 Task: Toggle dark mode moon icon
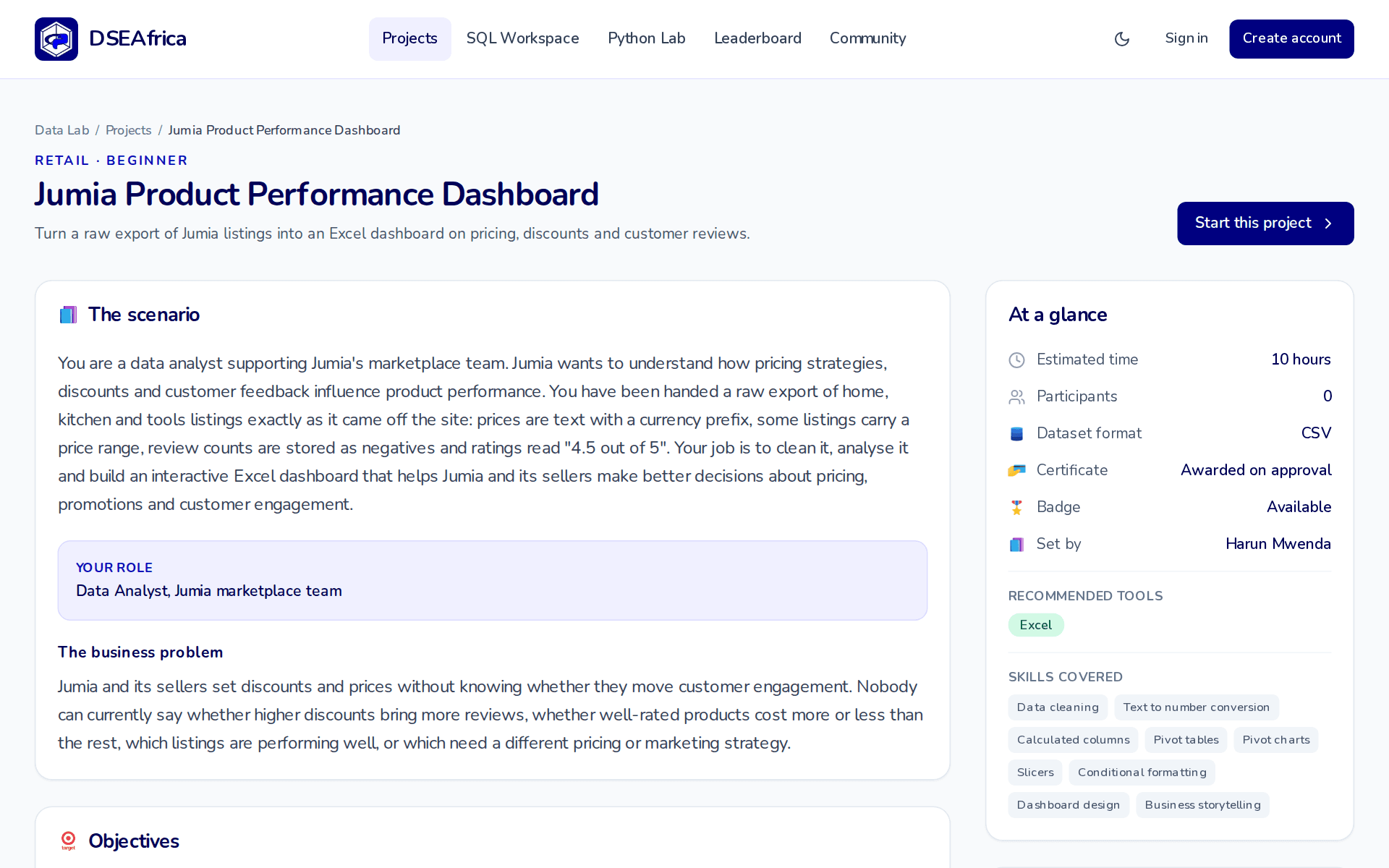coord(1122,39)
